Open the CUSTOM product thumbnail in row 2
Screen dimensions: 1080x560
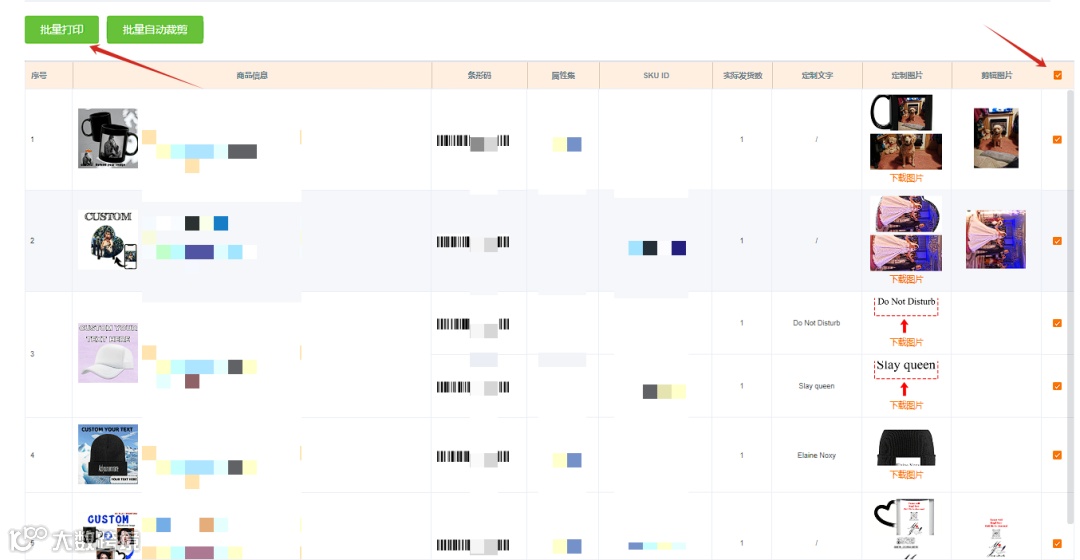click(108, 239)
